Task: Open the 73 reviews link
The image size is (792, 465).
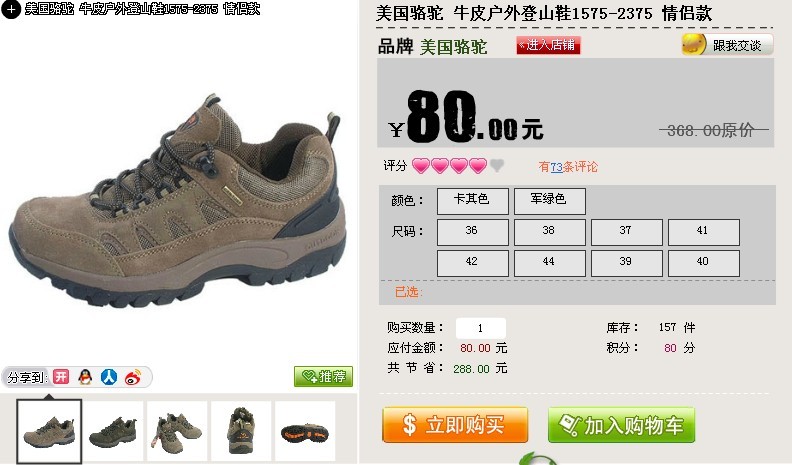Action: click(x=556, y=167)
